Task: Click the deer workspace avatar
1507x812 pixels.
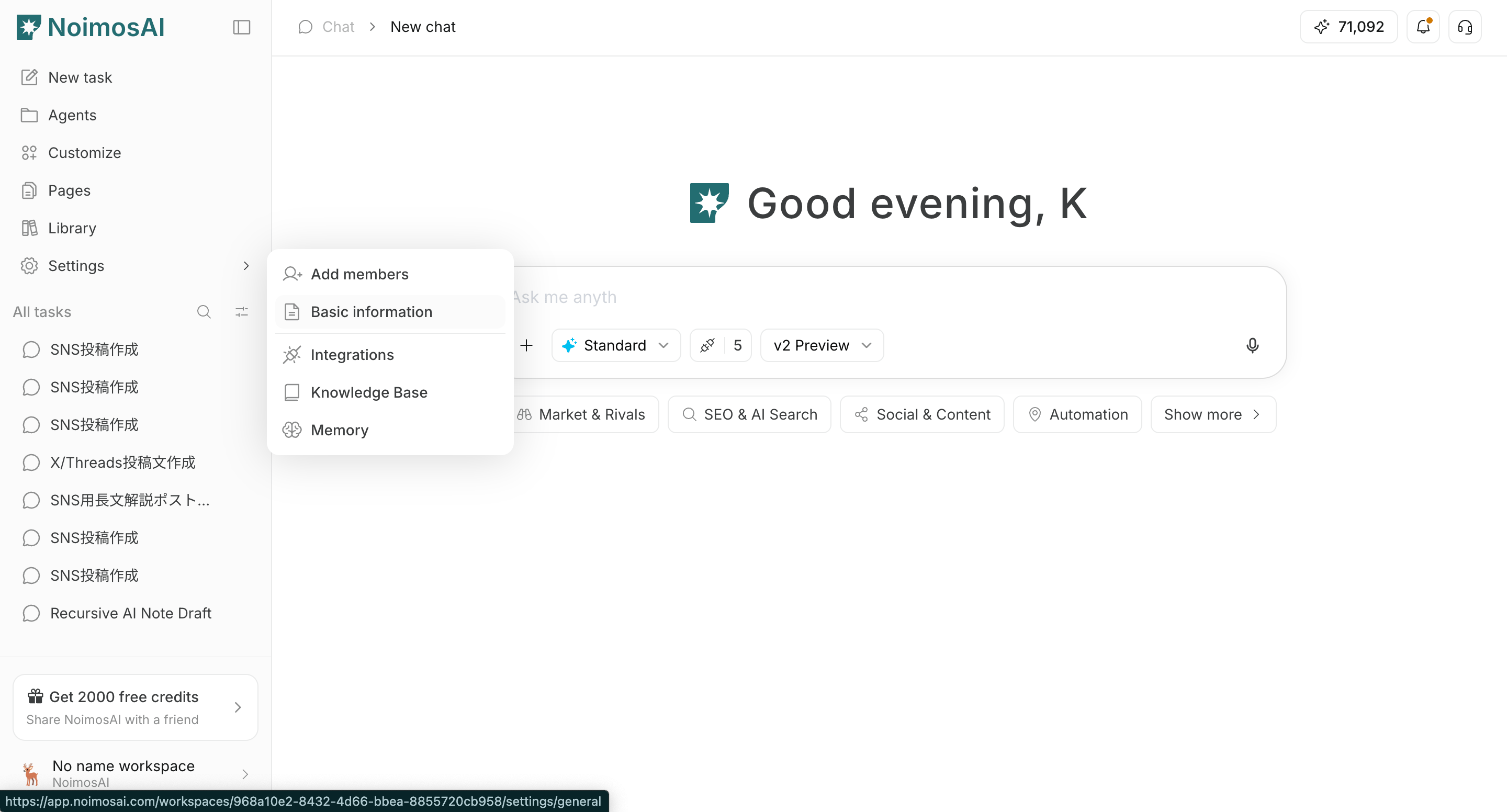Action: (30, 773)
